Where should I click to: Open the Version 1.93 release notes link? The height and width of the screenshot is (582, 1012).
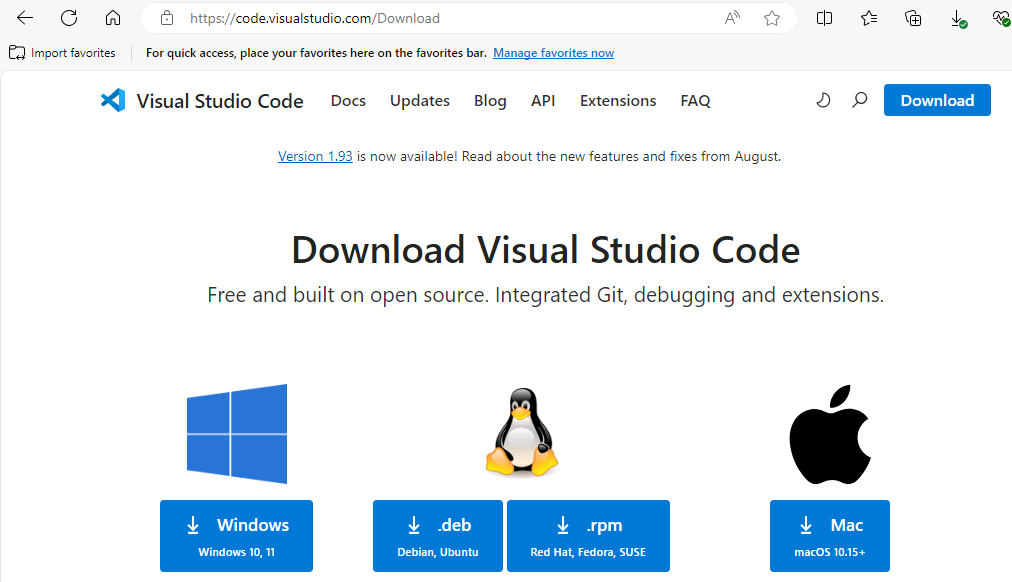[315, 156]
